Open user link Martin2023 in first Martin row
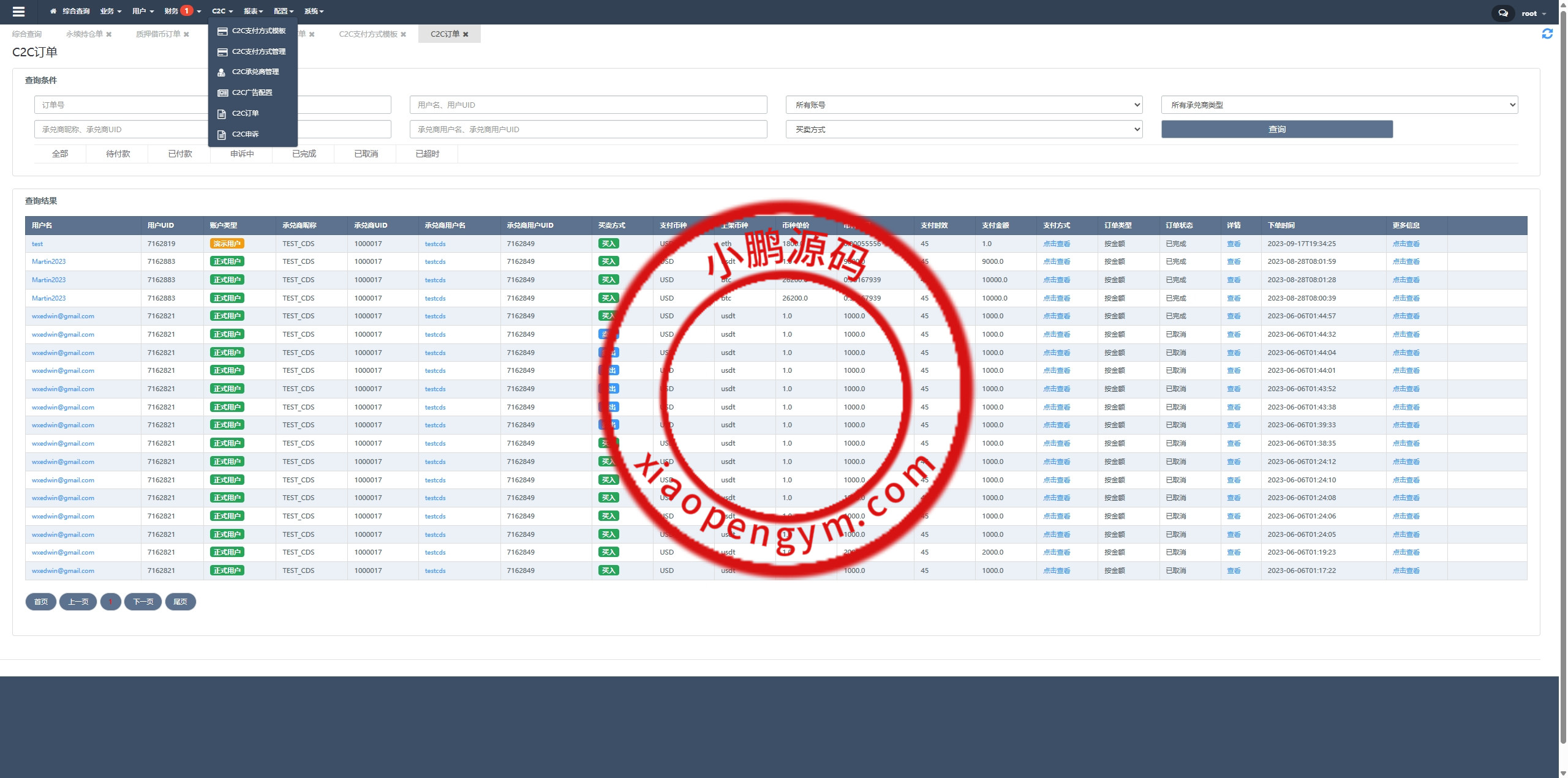Image resolution: width=1568 pixels, height=778 pixels. (48, 261)
